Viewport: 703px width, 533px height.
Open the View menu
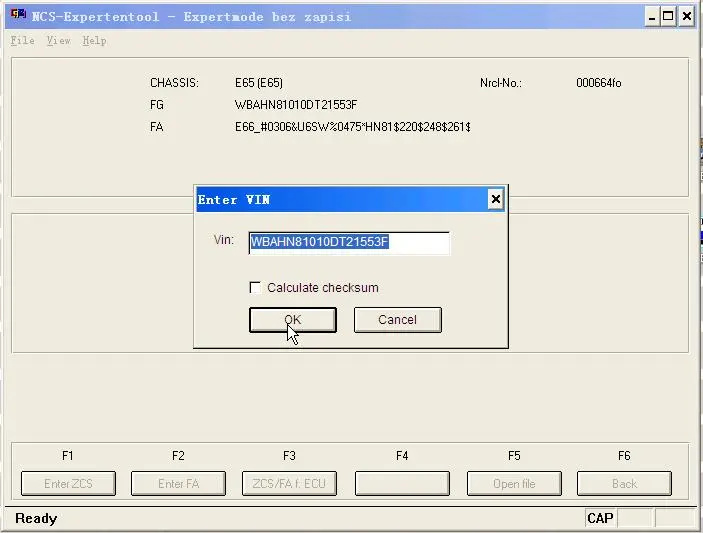[x=58, y=41]
